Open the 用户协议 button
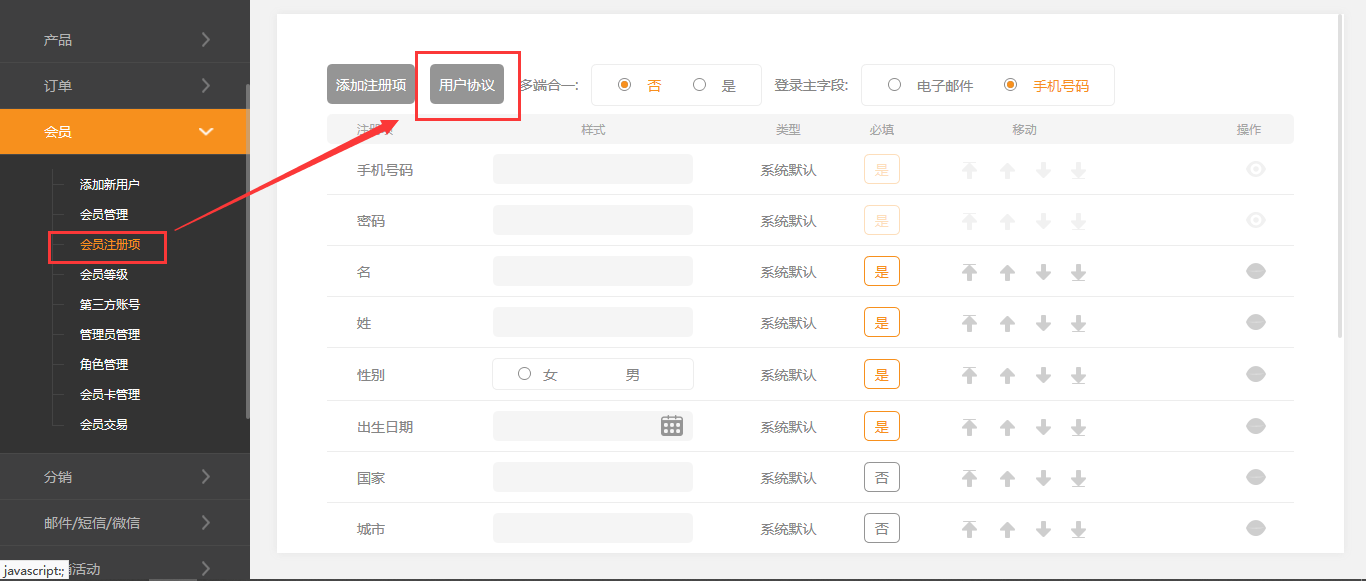The height and width of the screenshot is (581, 1366). tap(466, 85)
